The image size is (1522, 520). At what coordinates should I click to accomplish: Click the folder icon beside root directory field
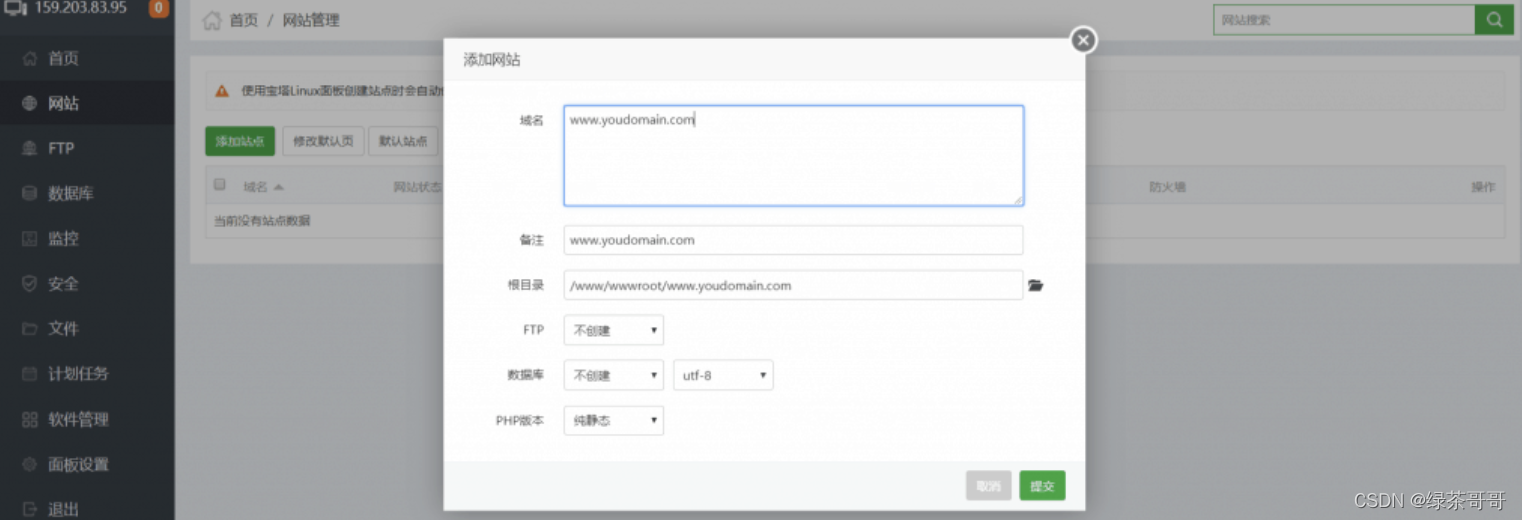click(x=1035, y=286)
